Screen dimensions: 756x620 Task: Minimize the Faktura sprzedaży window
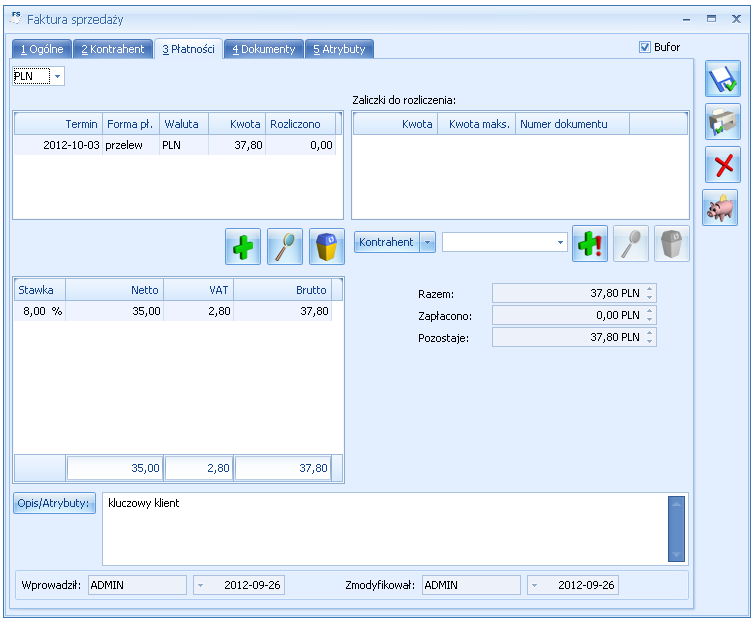(x=687, y=19)
